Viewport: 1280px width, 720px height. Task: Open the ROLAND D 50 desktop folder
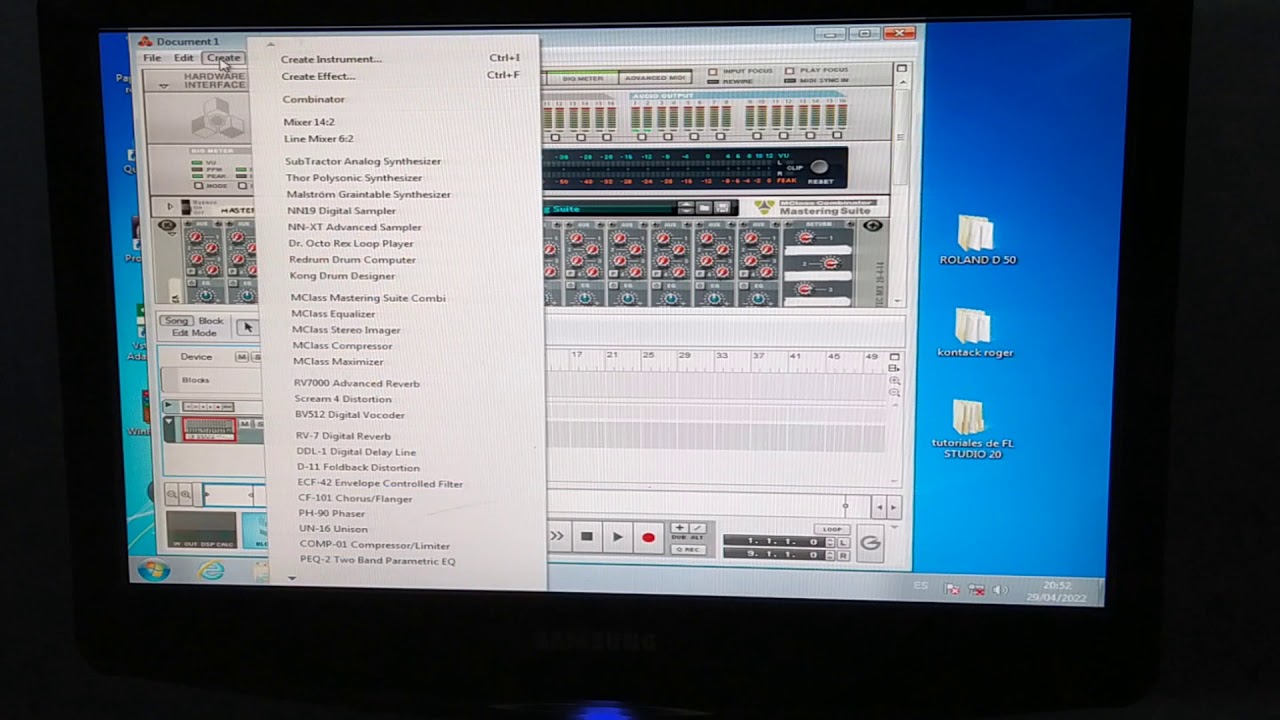pyautogui.click(x=976, y=240)
